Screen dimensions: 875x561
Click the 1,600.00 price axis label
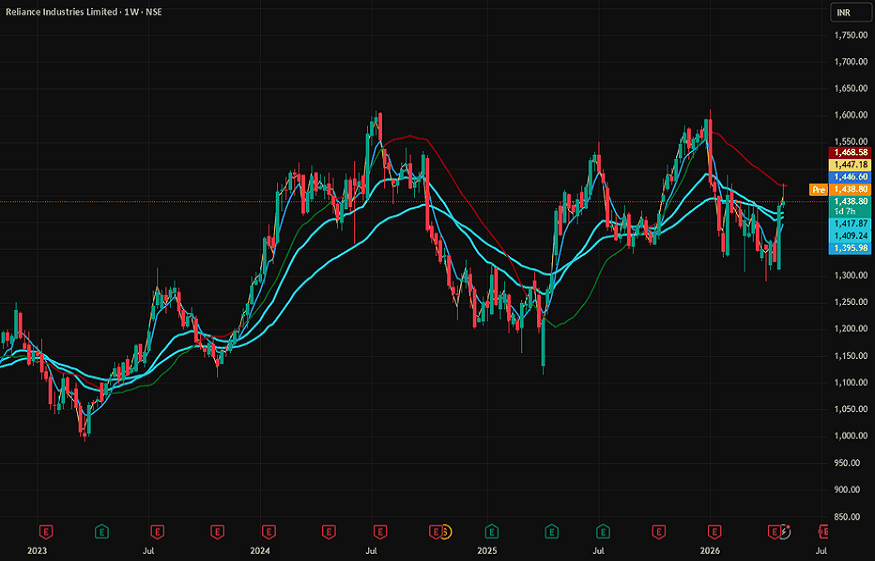pos(850,115)
